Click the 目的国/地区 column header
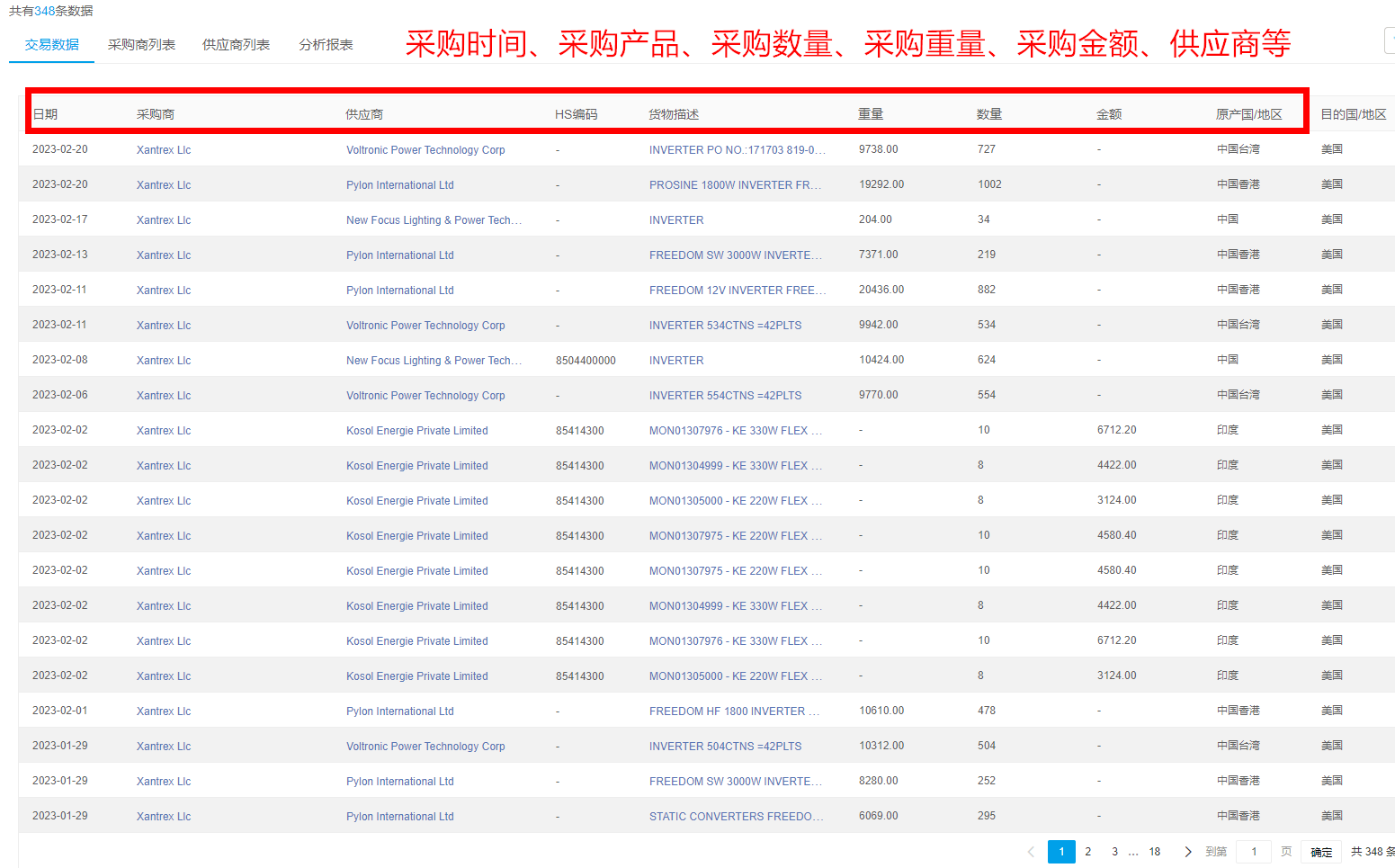This screenshot has width=1395, height=868. click(x=1354, y=114)
